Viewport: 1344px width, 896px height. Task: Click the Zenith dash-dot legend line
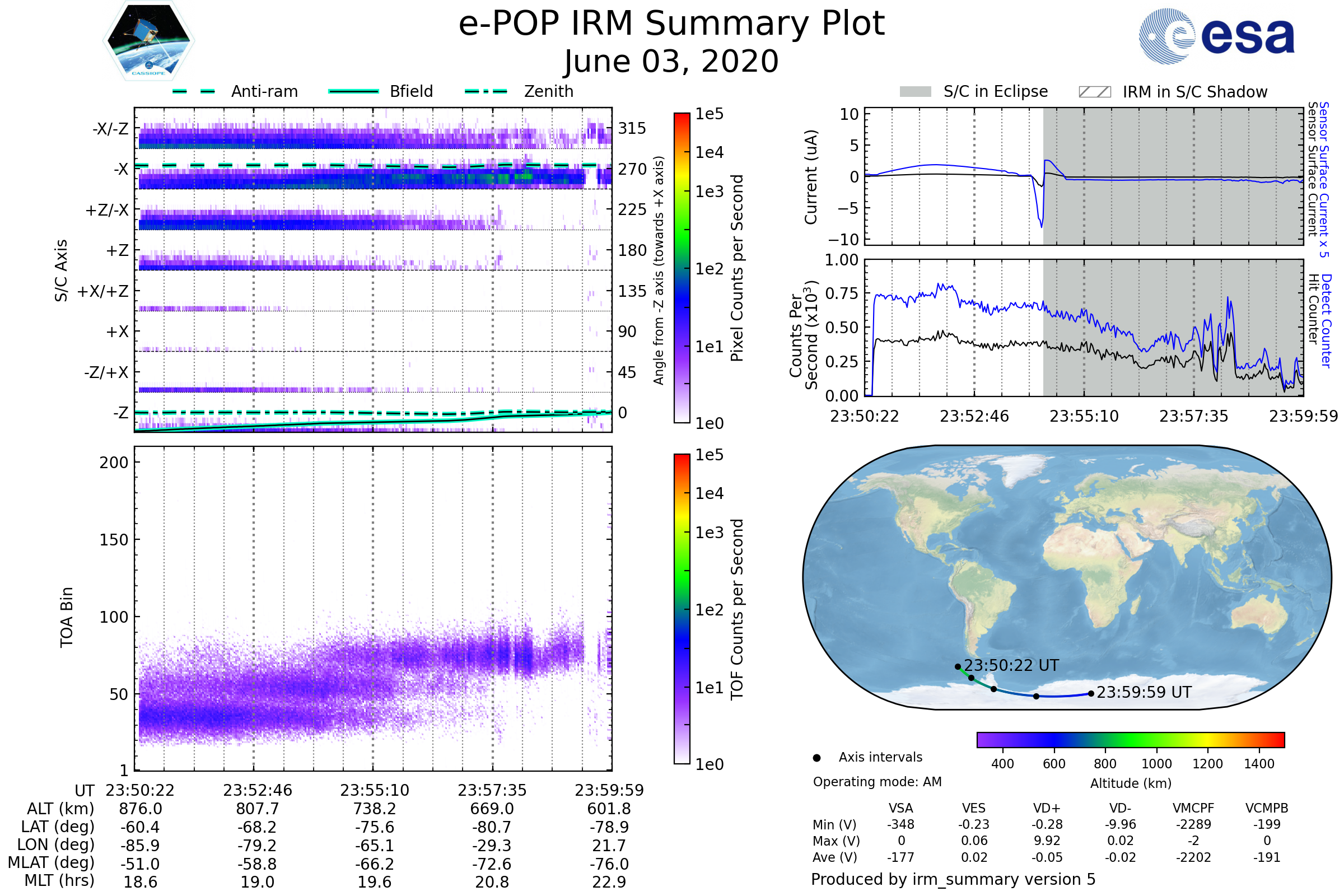pyautogui.click(x=486, y=91)
